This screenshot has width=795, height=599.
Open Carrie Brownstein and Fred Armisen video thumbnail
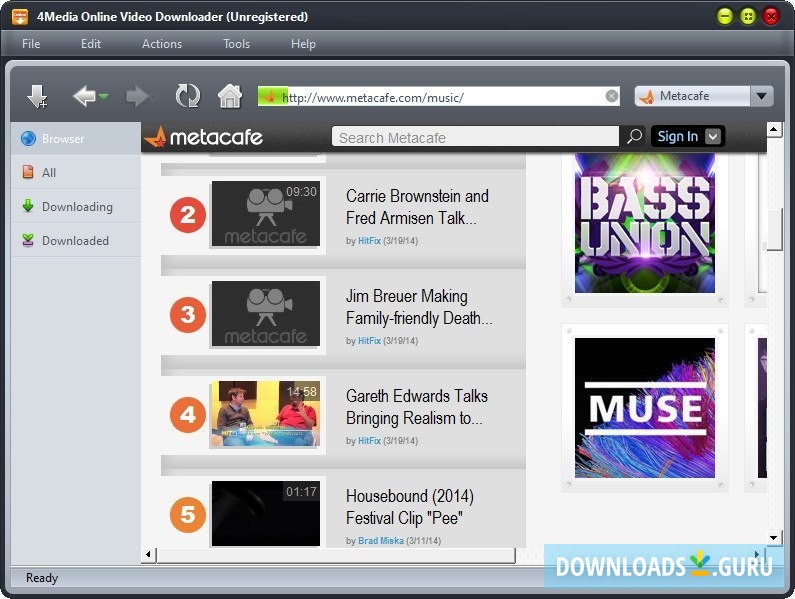[x=266, y=214]
